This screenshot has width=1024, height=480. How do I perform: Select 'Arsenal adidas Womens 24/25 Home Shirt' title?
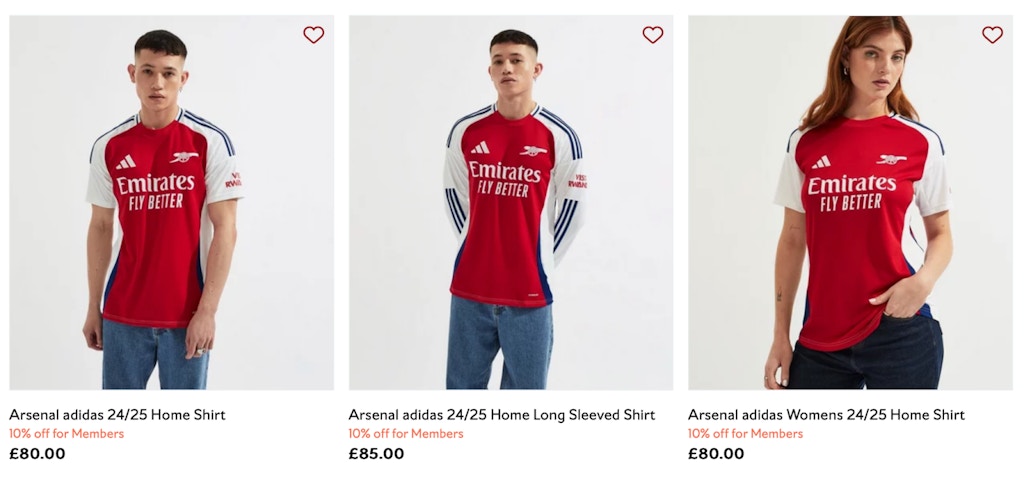click(826, 415)
